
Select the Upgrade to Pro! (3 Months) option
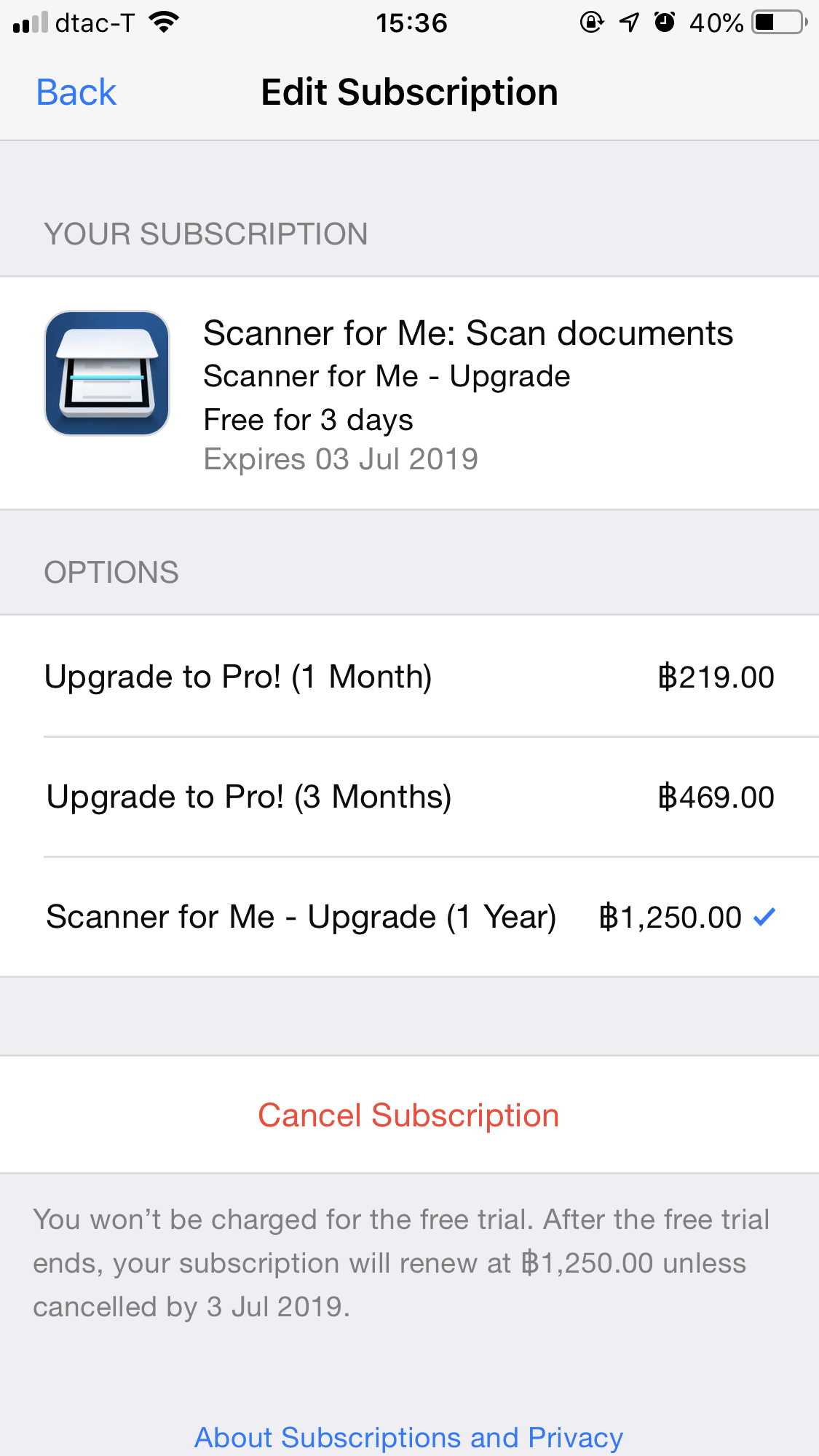[x=248, y=797]
